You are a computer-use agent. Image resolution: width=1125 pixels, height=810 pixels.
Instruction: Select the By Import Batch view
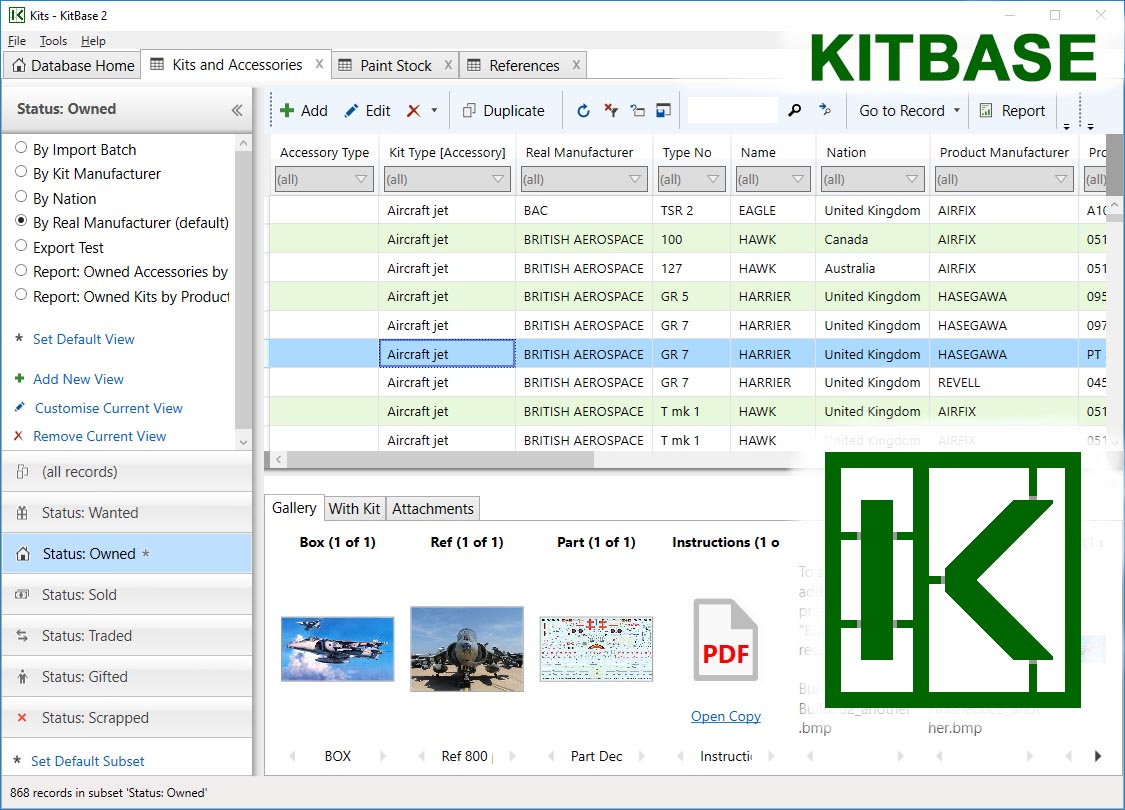point(84,149)
